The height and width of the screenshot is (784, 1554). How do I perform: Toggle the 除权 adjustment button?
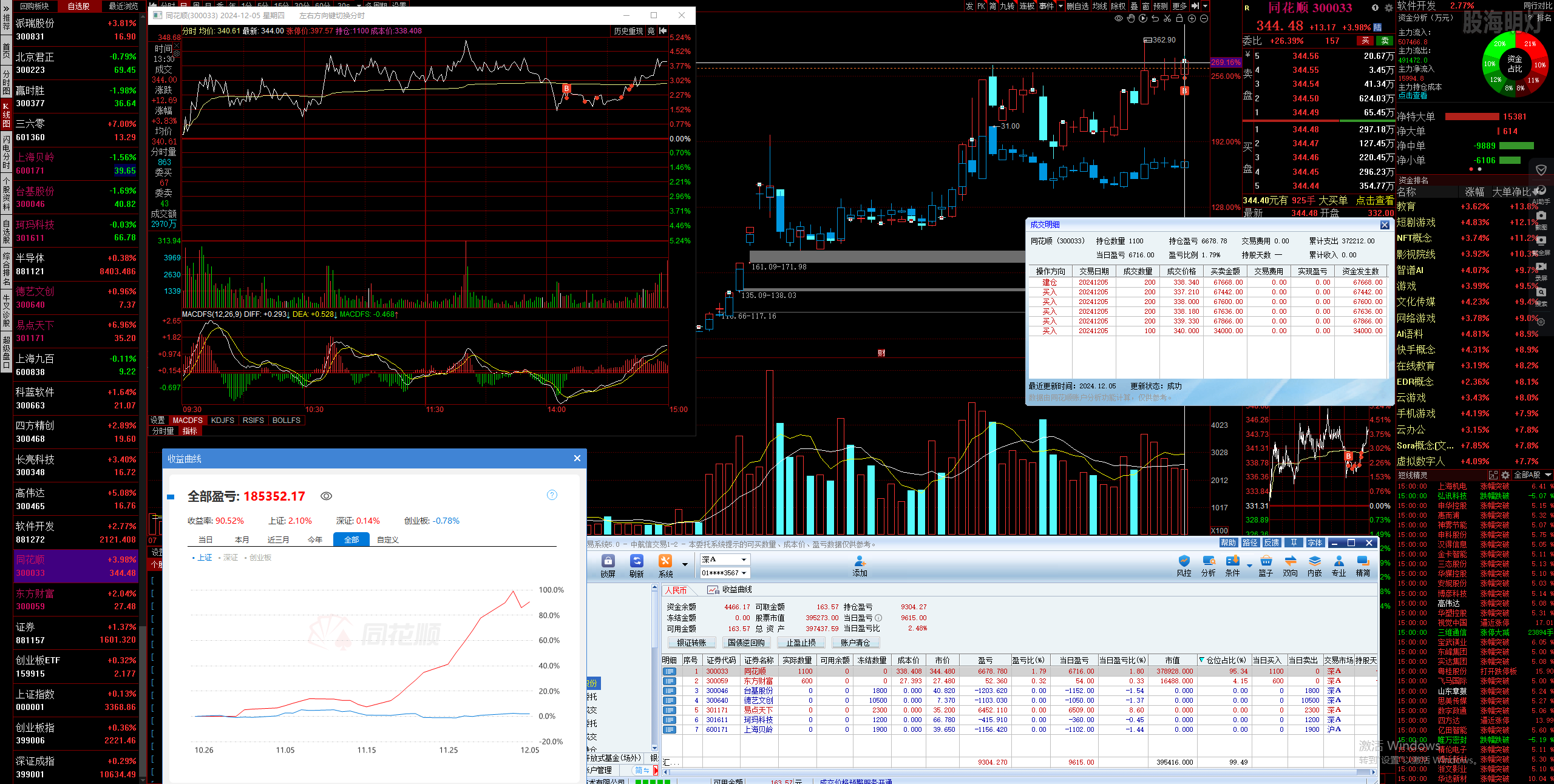1118,6
